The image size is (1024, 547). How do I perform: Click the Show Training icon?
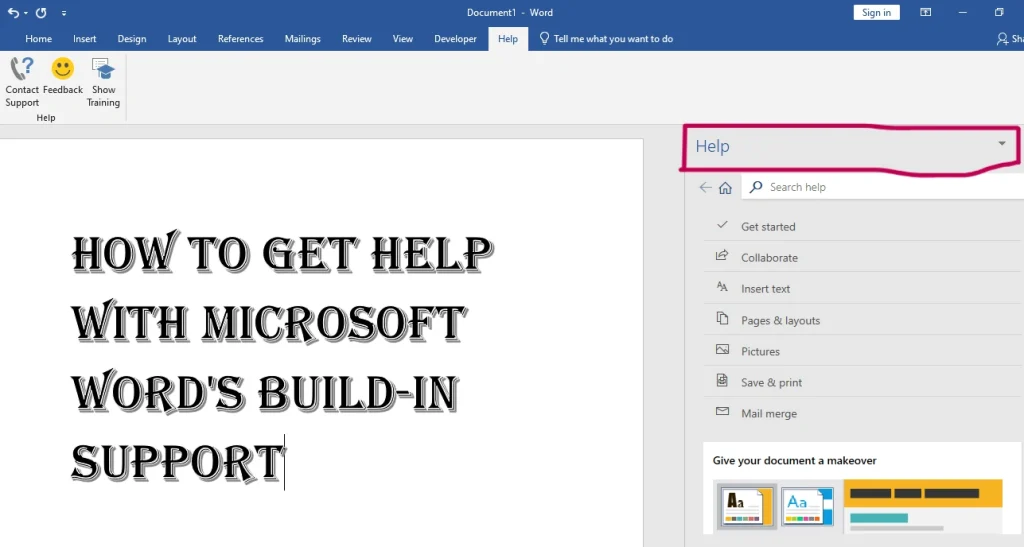103,69
